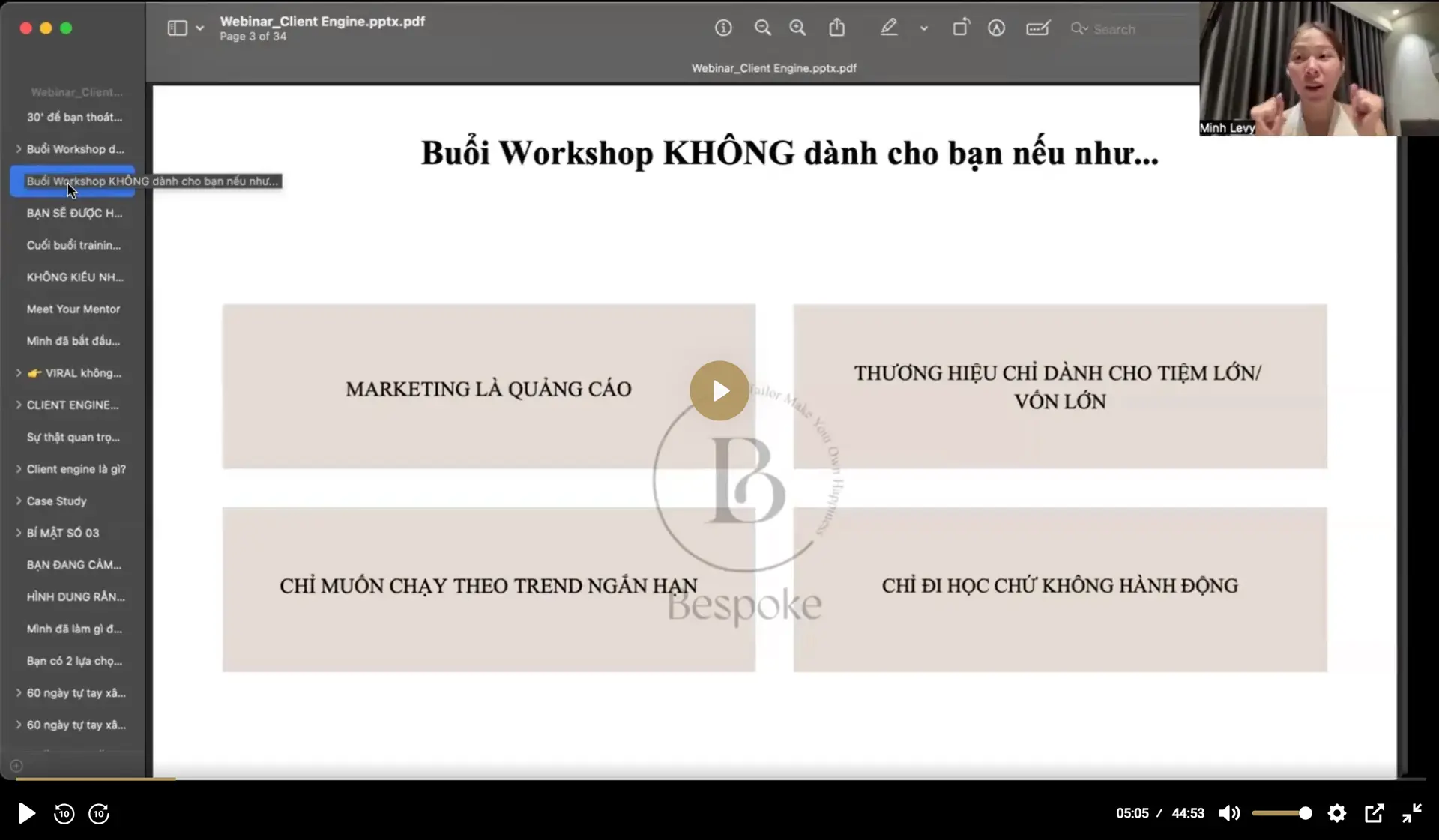
Task: Expand the CLIENT ENGINE outline entry
Action: (x=19, y=405)
